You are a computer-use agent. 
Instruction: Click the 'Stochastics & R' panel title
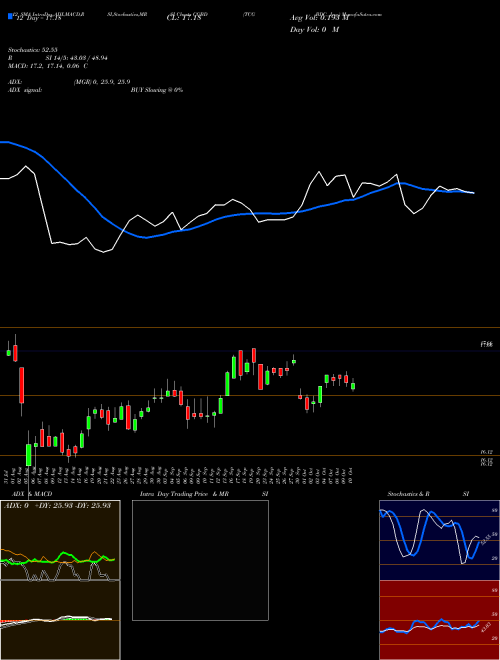408,494
